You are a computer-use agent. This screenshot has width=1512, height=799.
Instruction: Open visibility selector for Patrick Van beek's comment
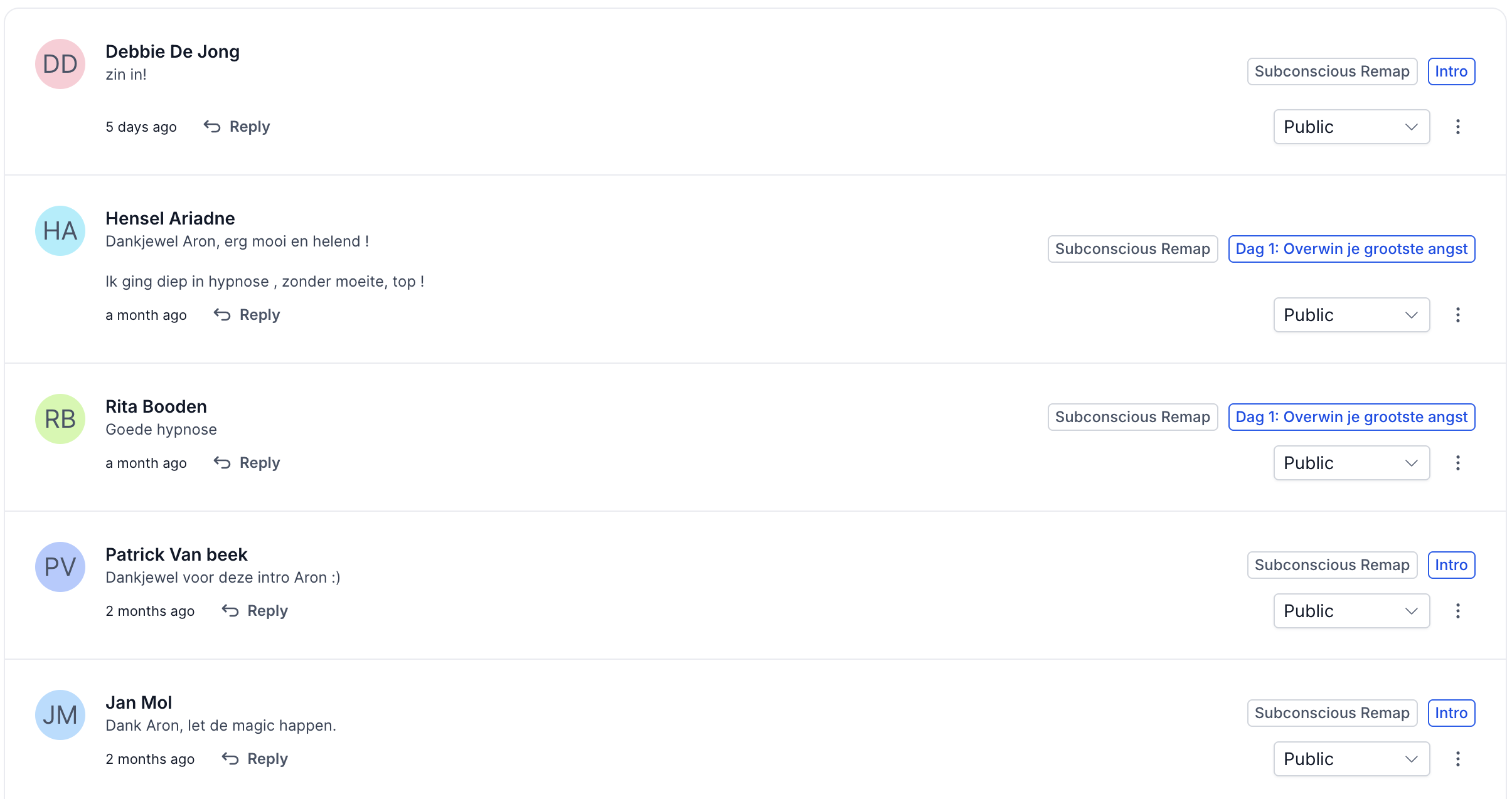[1351, 611]
